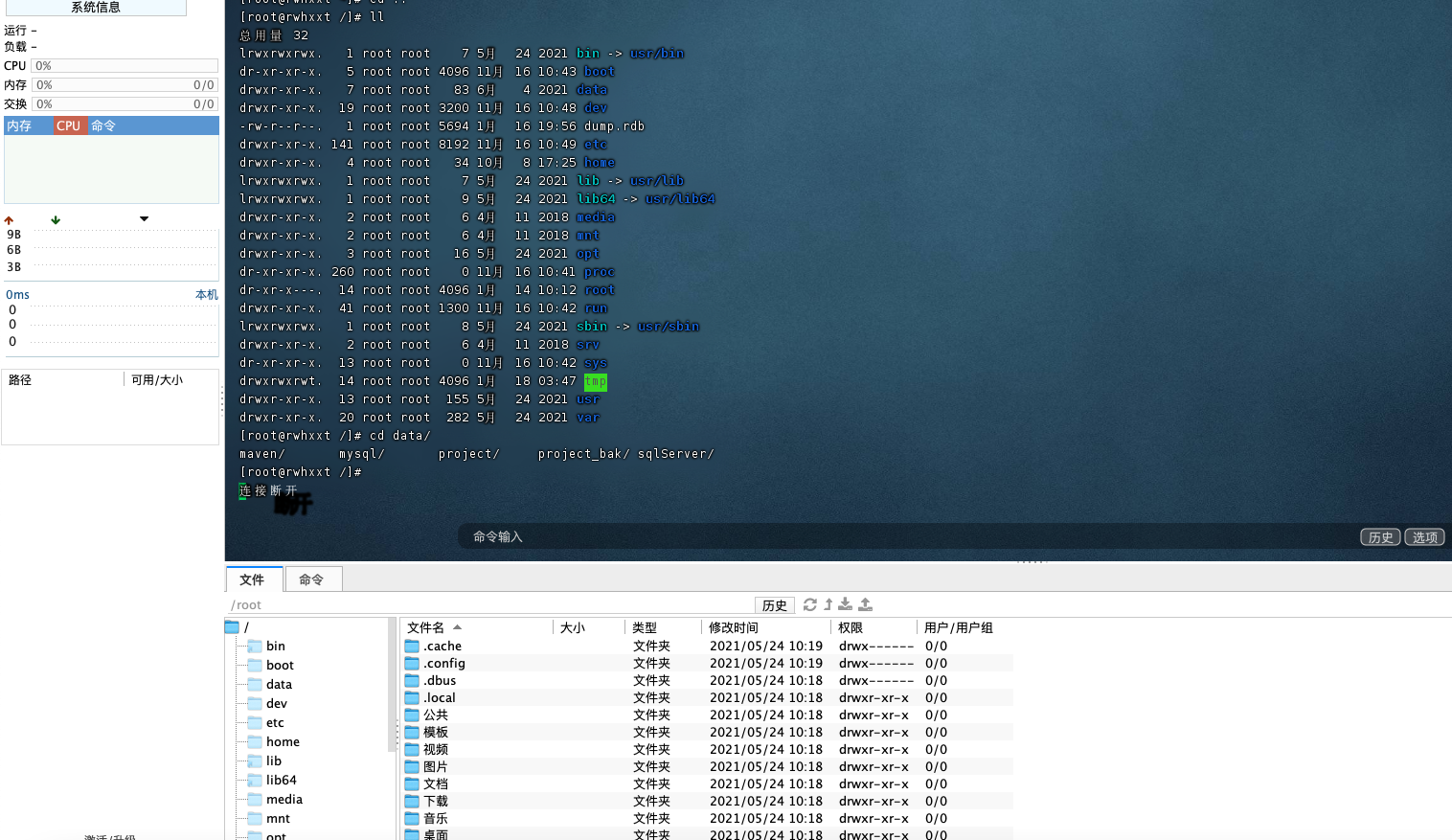
Task: Switch to the 命令 tab in bottom panel
Action: [313, 579]
